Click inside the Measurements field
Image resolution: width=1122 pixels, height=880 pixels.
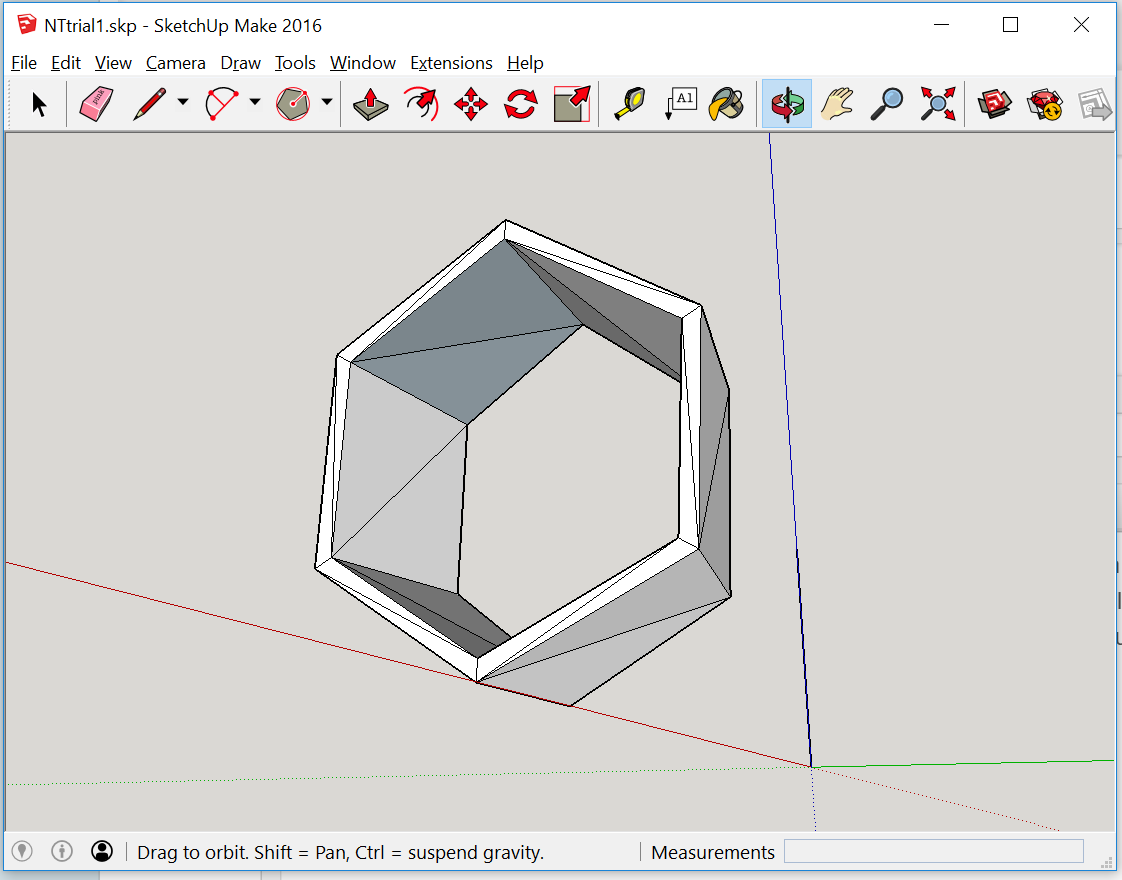coord(934,851)
